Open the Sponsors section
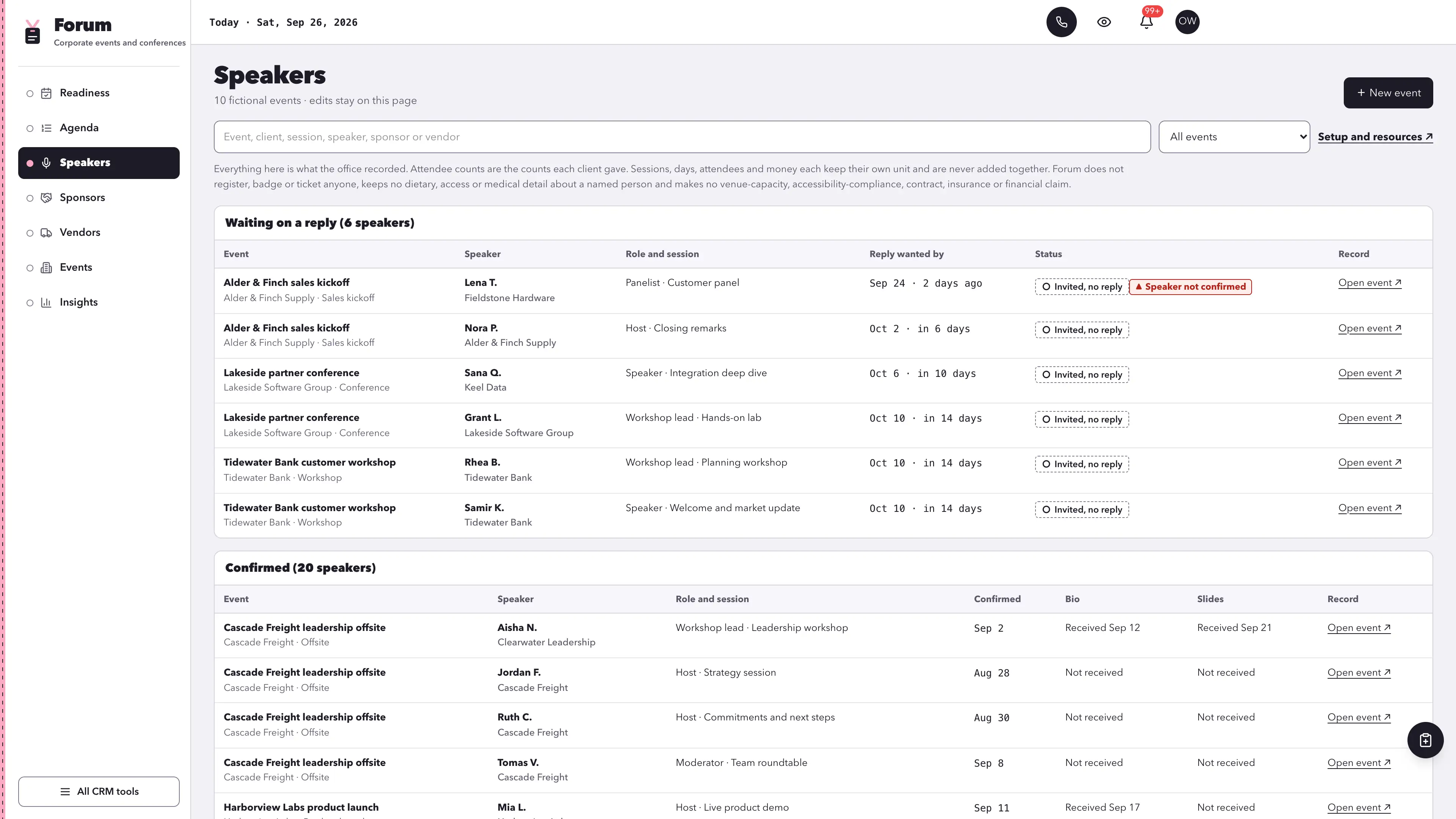 [x=99, y=198]
